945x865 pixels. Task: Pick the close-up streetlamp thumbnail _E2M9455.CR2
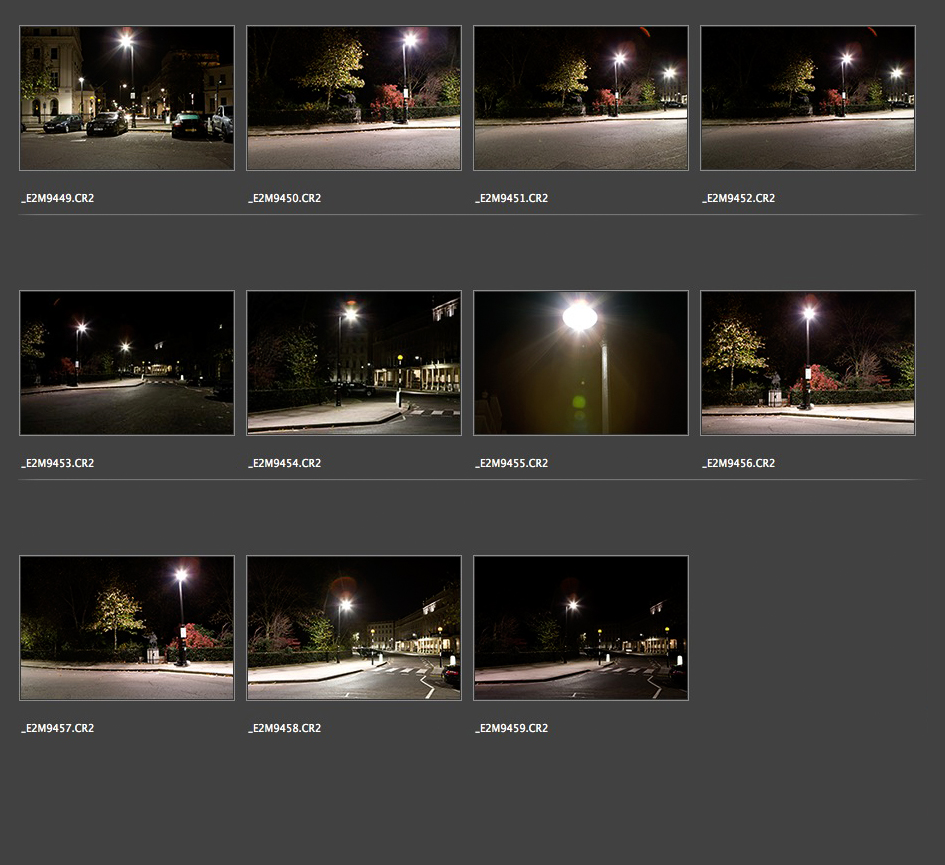click(x=581, y=363)
